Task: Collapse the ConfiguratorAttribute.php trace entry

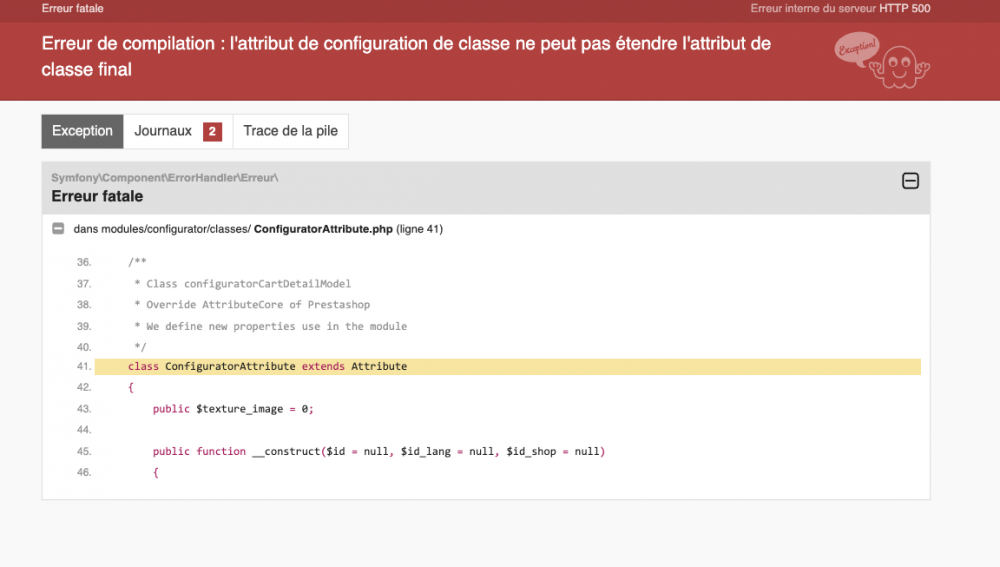Action: pyautogui.click(x=58, y=229)
